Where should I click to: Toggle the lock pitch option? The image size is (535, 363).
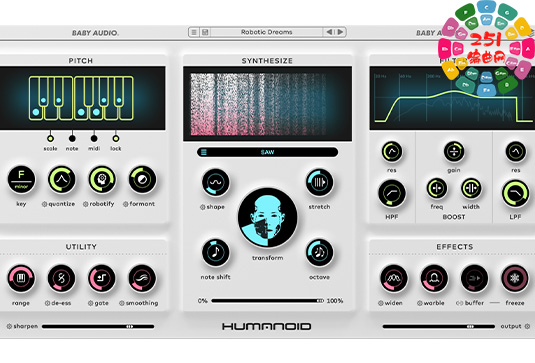point(116,139)
